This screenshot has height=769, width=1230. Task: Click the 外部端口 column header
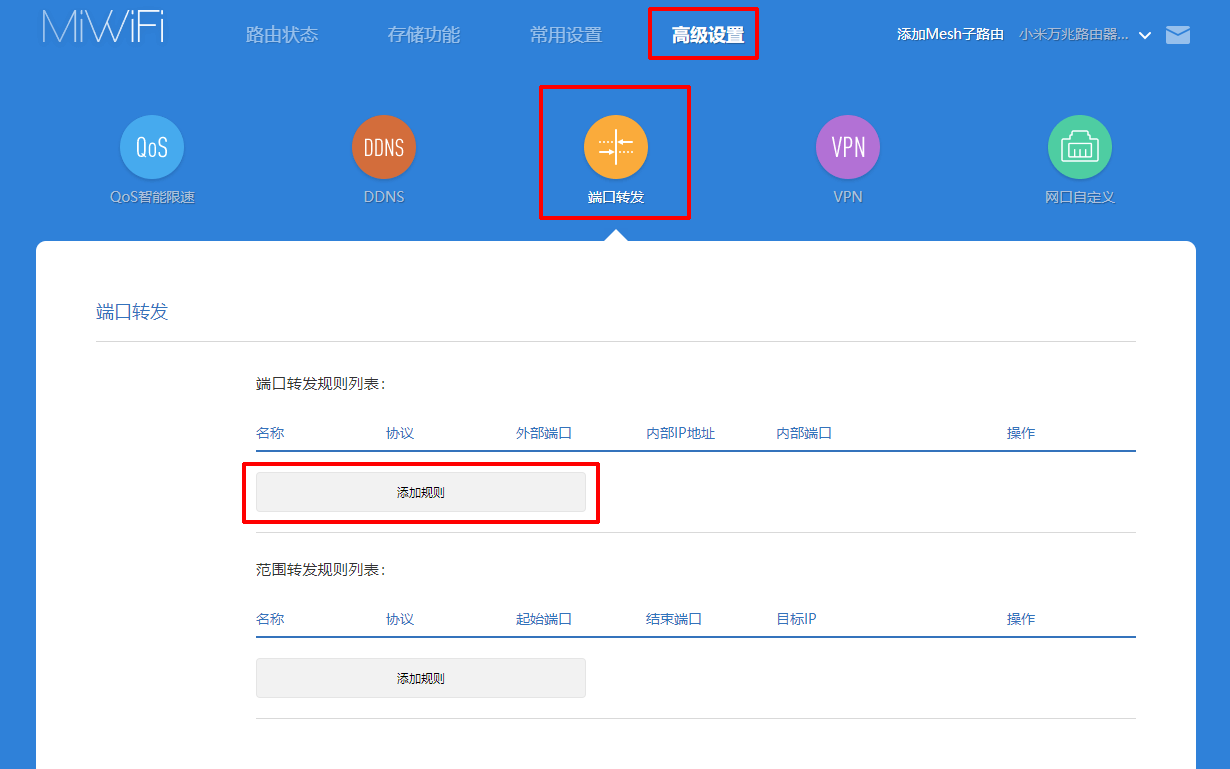pyautogui.click(x=544, y=434)
